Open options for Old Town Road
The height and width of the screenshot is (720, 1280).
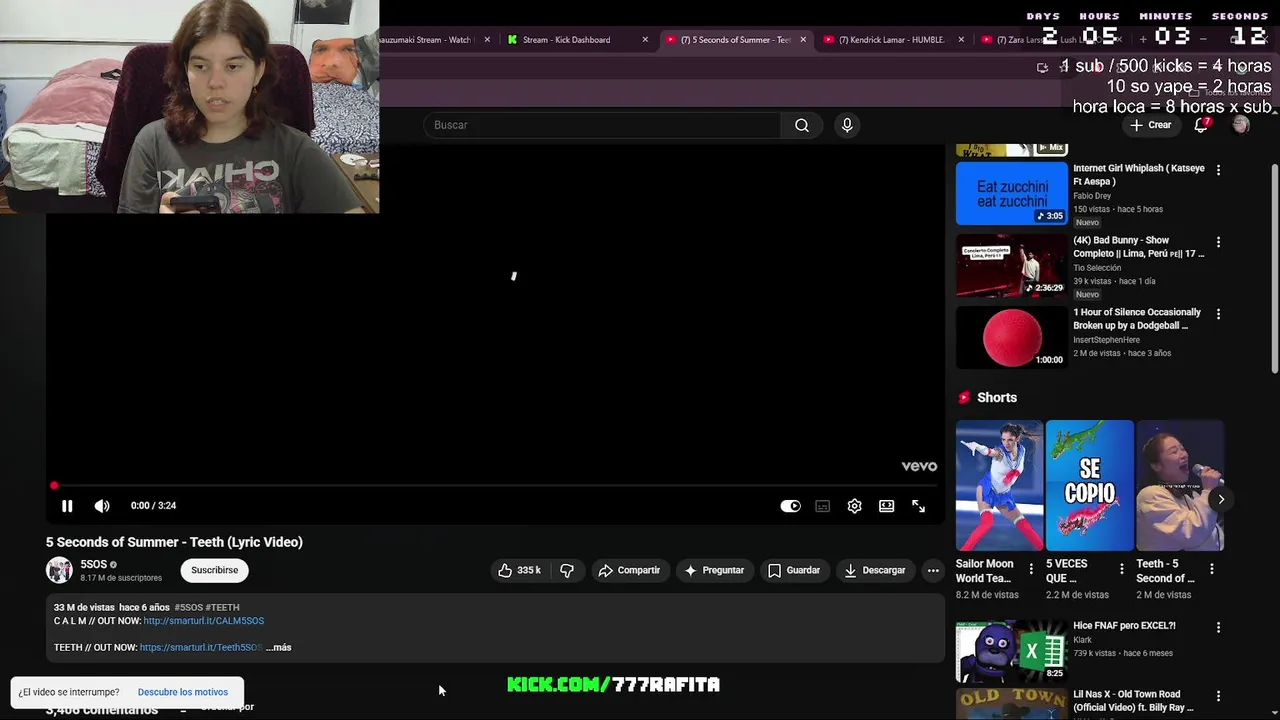1218,696
